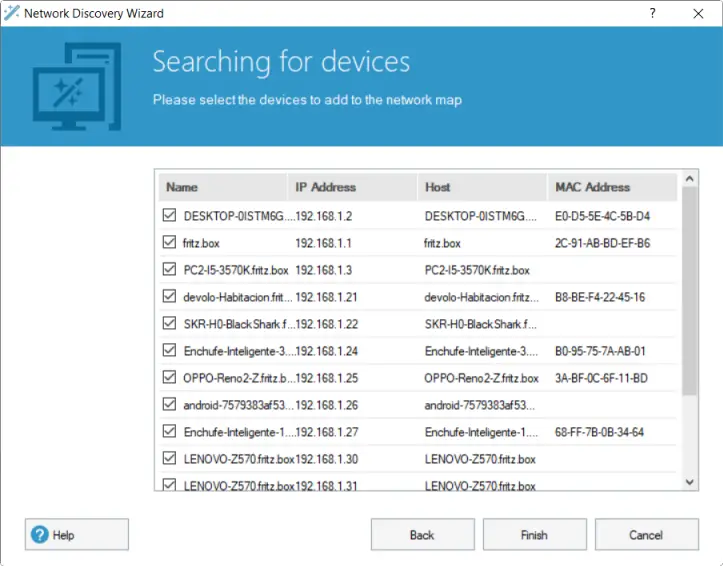Click the title bar question mark help button

coord(652,14)
